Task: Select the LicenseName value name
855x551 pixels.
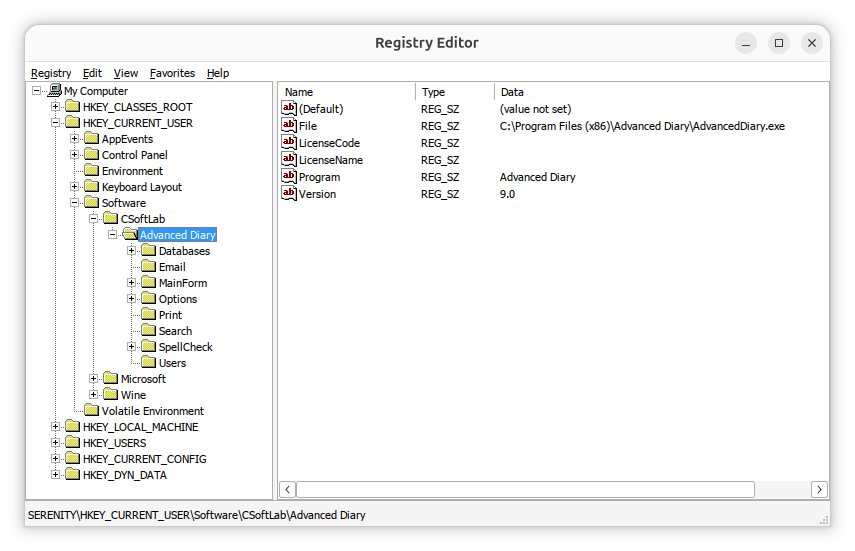Action: (x=330, y=160)
